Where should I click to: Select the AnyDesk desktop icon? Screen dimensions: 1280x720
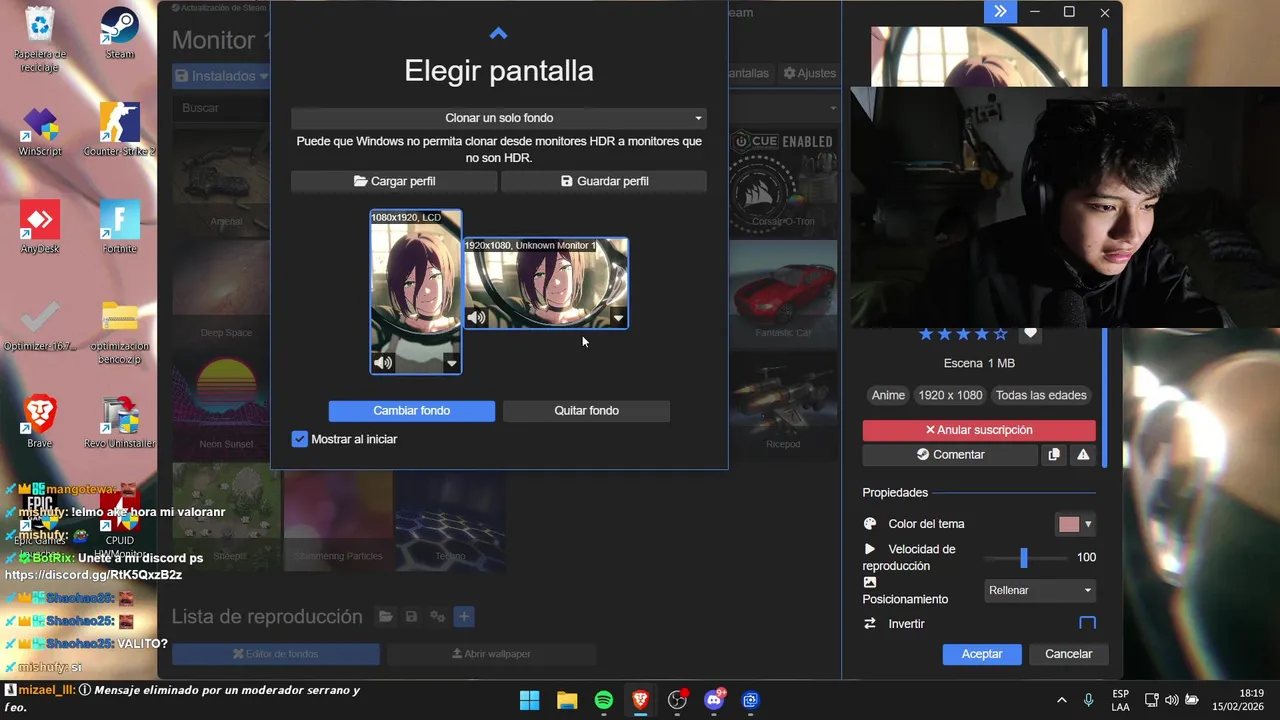(x=40, y=227)
